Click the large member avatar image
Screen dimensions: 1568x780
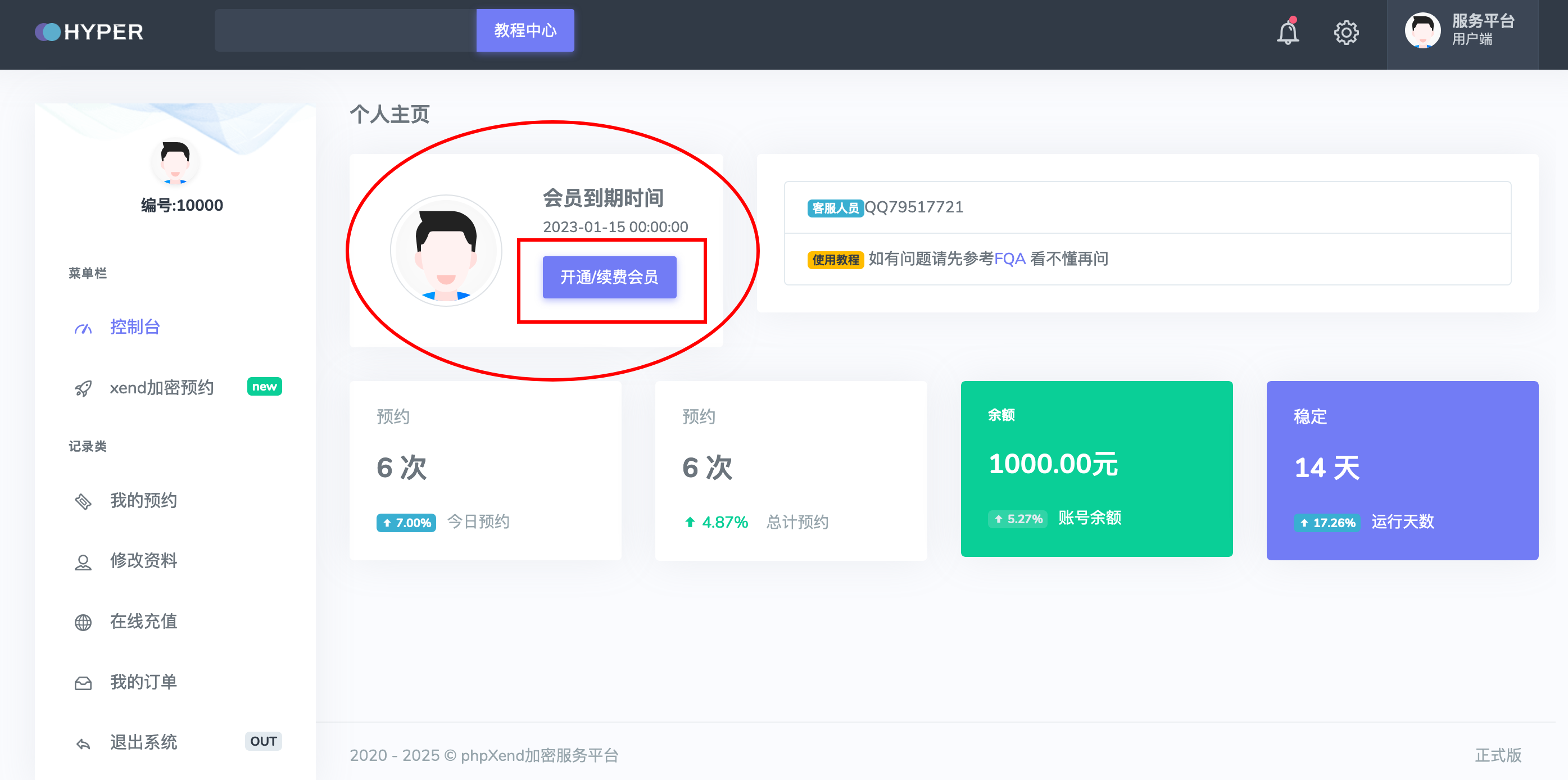click(x=446, y=251)
